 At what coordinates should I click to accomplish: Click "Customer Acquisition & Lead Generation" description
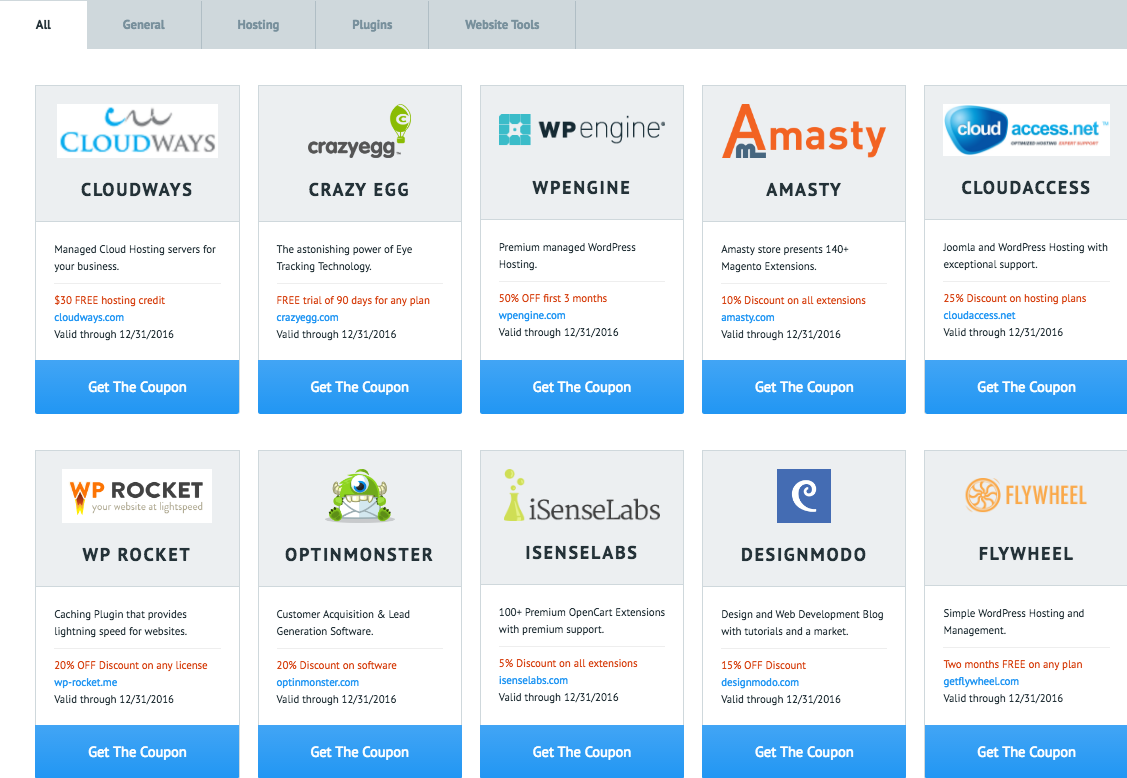(x=343, y=623)
